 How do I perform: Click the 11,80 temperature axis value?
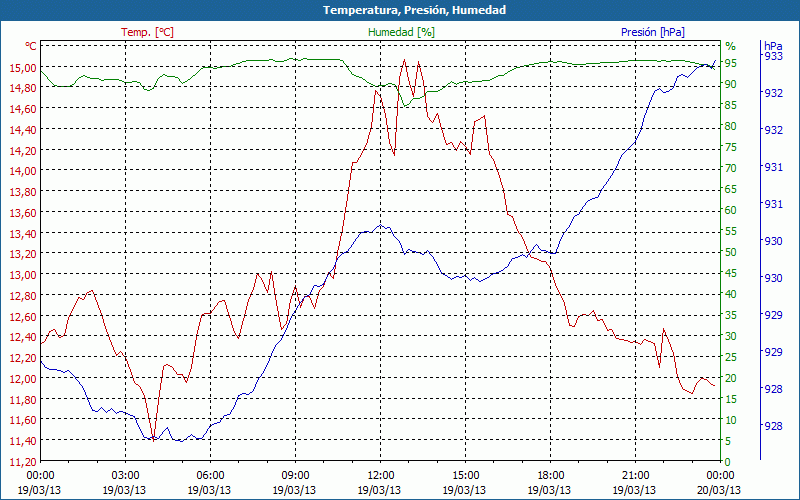[x=23, y=399]
